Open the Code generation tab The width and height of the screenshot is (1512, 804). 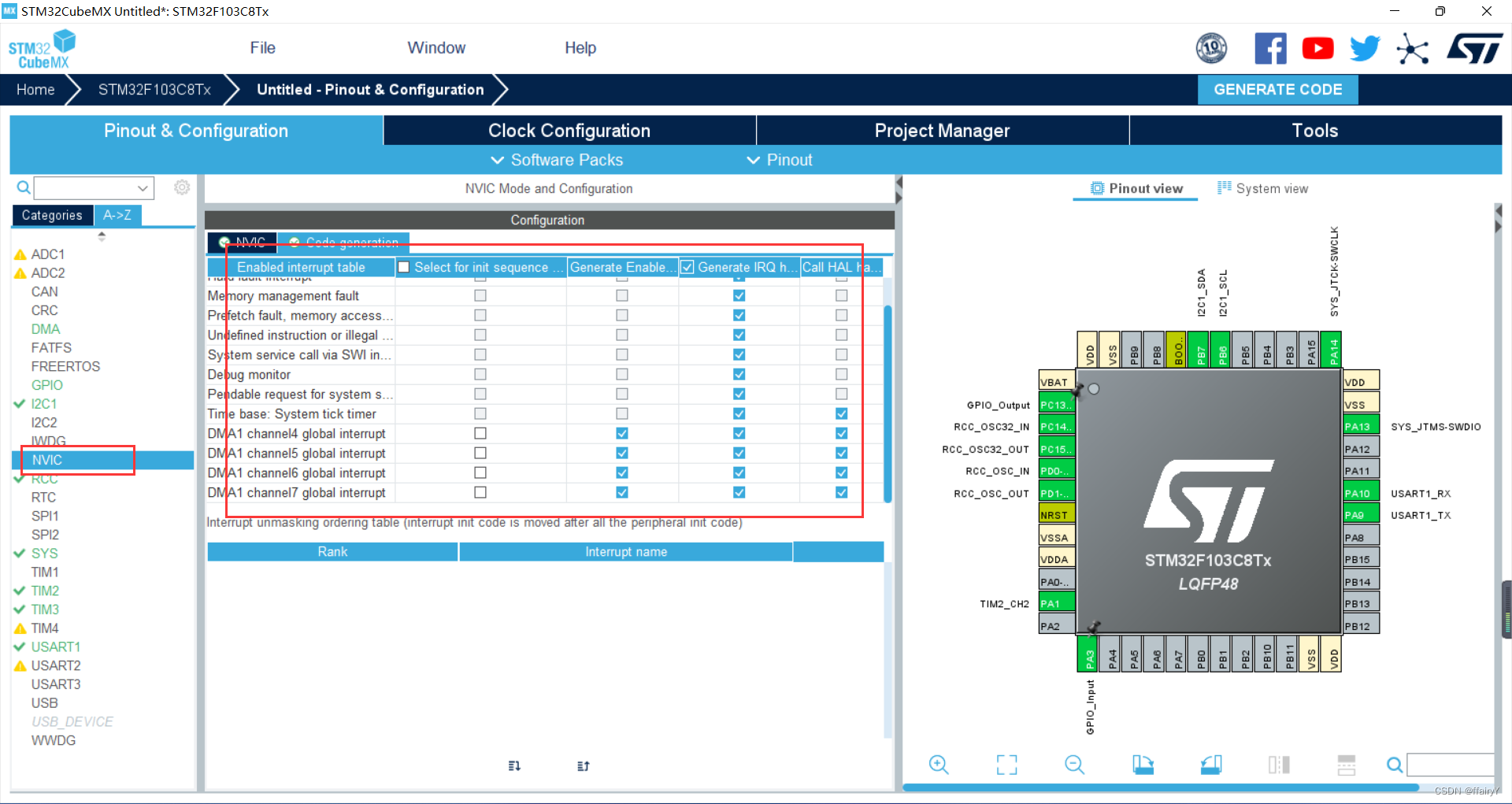point(344,243)
